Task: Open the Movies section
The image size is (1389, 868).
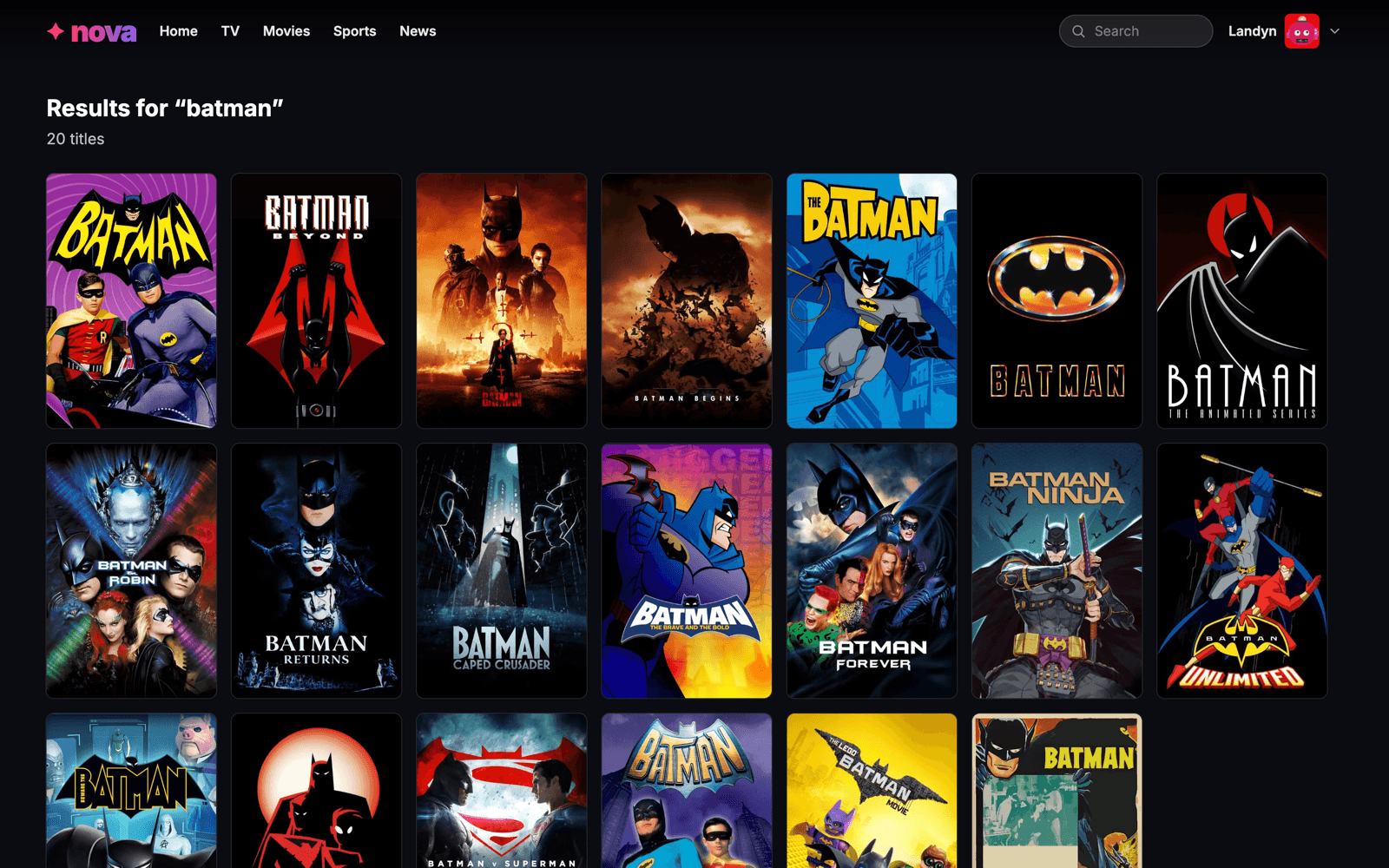Action: click(x=286, y=31)
